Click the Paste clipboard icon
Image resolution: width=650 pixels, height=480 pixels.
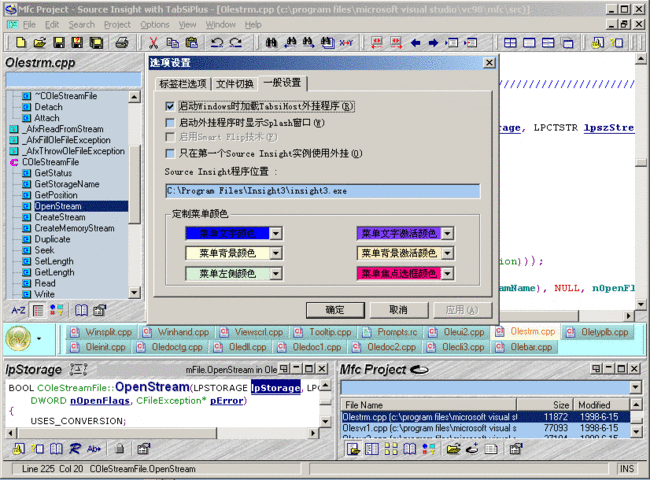191,42
